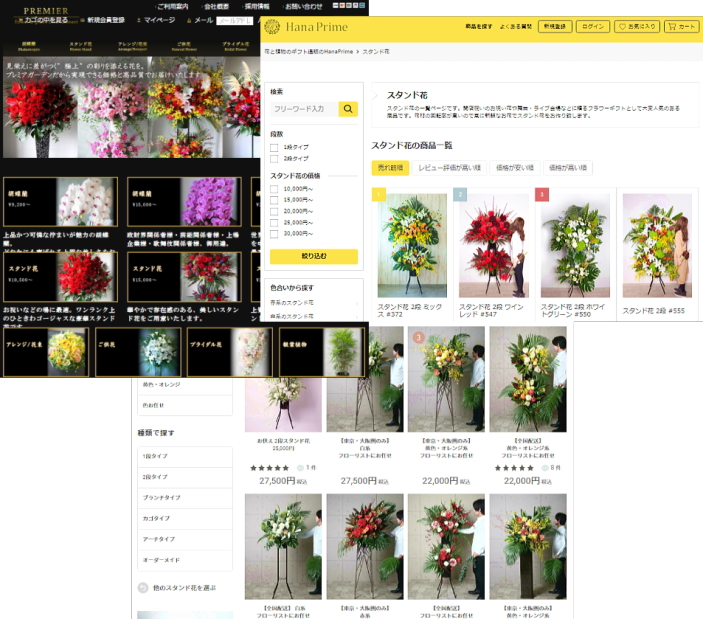
Task: Click 会社概要 in Premier top links
Action: click(x=216, y=6)
